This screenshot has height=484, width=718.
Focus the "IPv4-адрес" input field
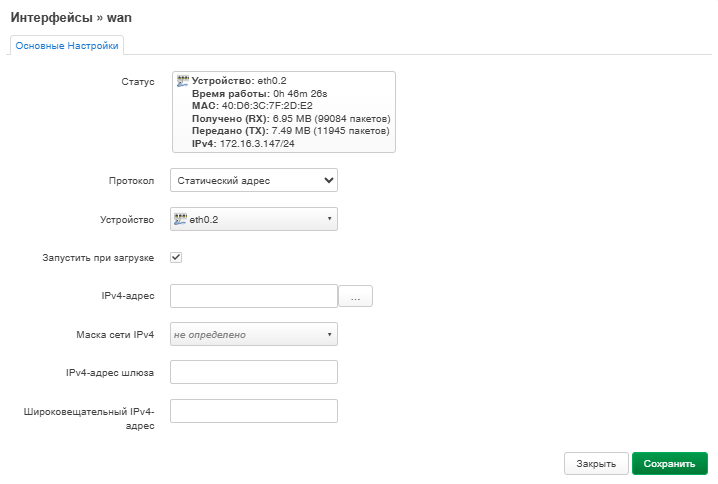click(254, 295)
